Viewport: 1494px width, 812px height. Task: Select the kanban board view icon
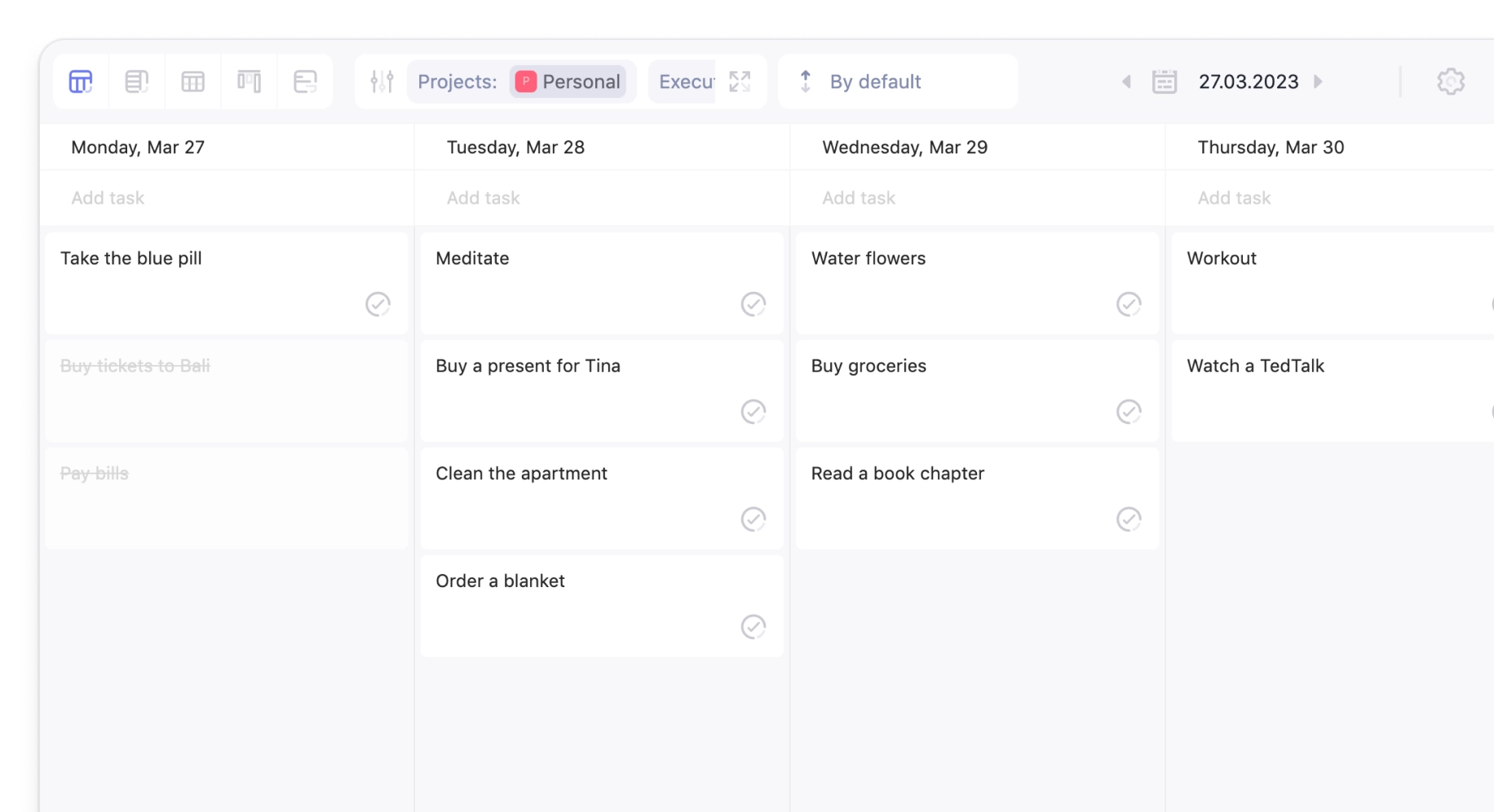pos(249,82)
